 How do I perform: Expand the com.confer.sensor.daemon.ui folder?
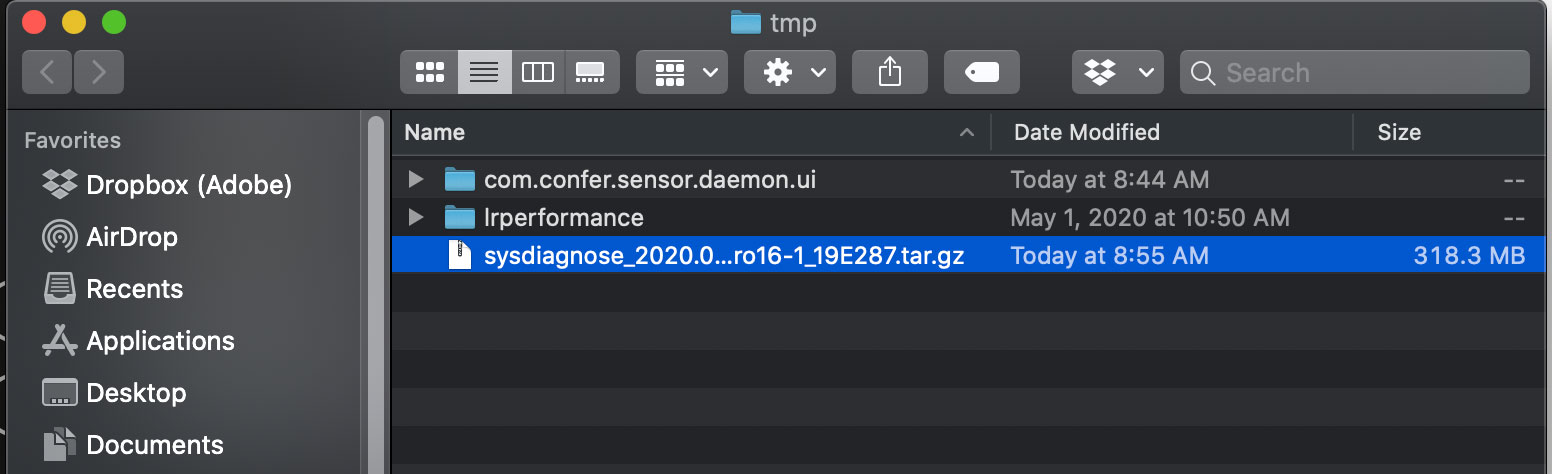416,180
